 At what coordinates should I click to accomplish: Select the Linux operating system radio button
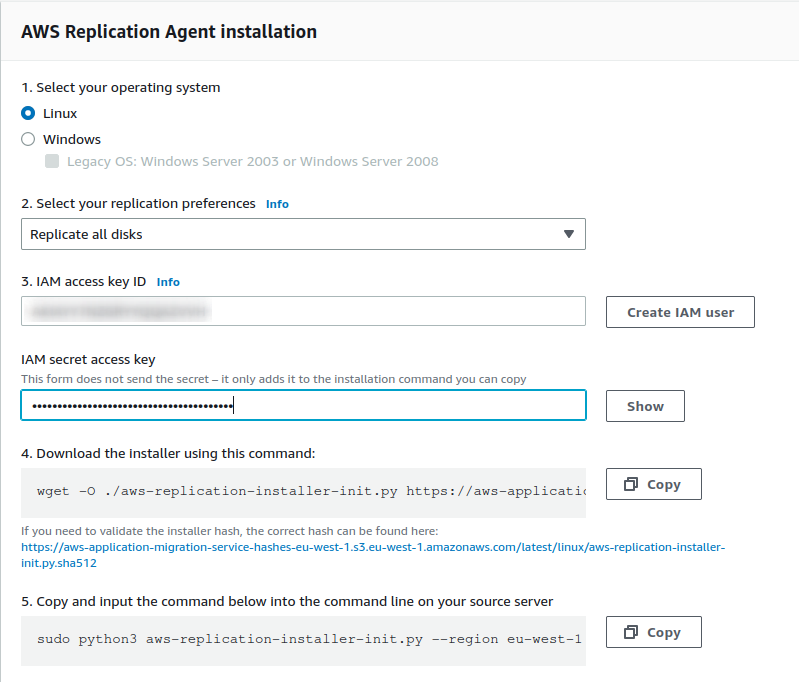(x=28, y=114)
